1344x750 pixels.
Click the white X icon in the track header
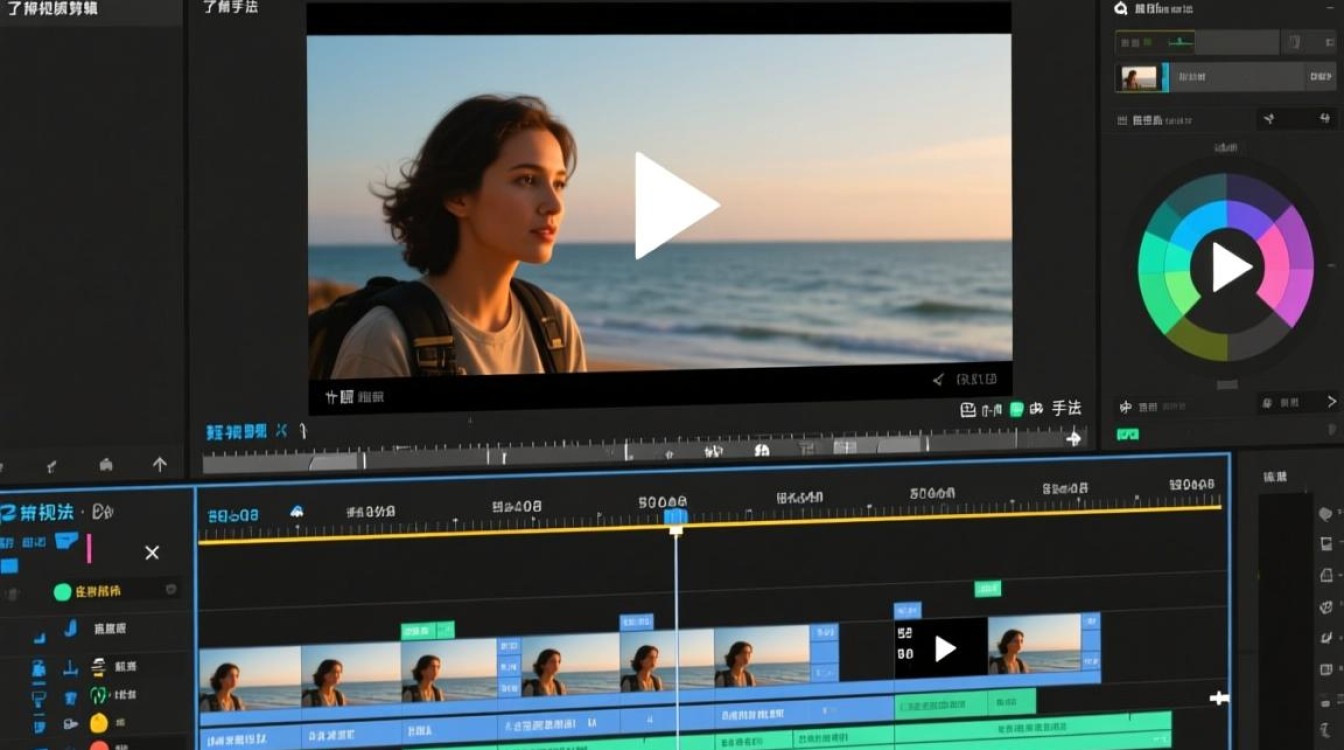(152, 552)
